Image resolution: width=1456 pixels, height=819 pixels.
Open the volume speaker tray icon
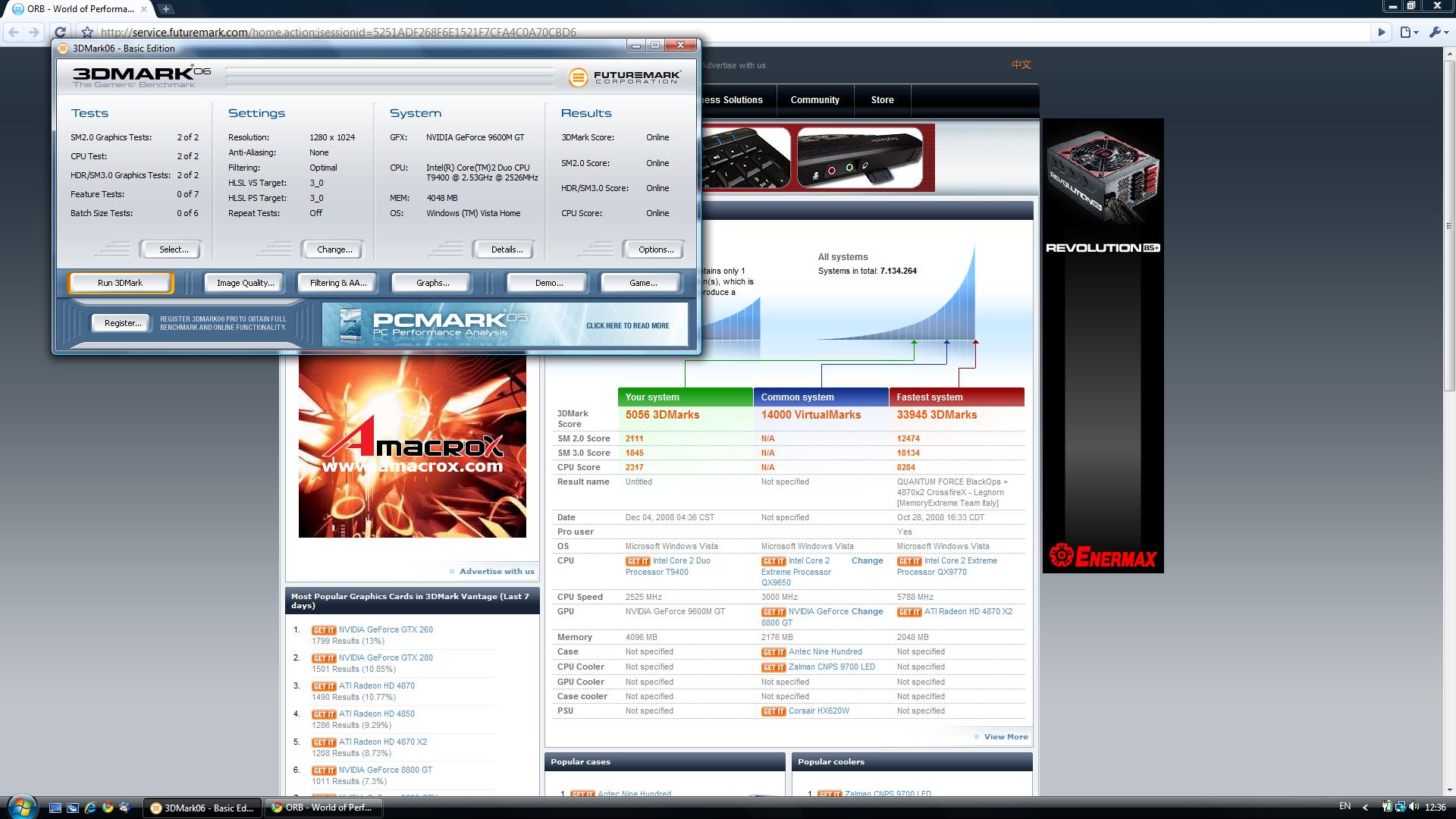click(x=1414, y=807)
